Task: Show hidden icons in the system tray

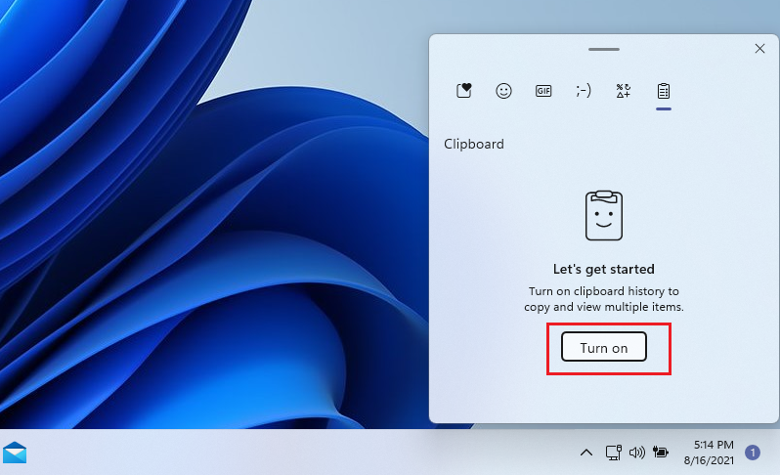Action: click(586, 453)
